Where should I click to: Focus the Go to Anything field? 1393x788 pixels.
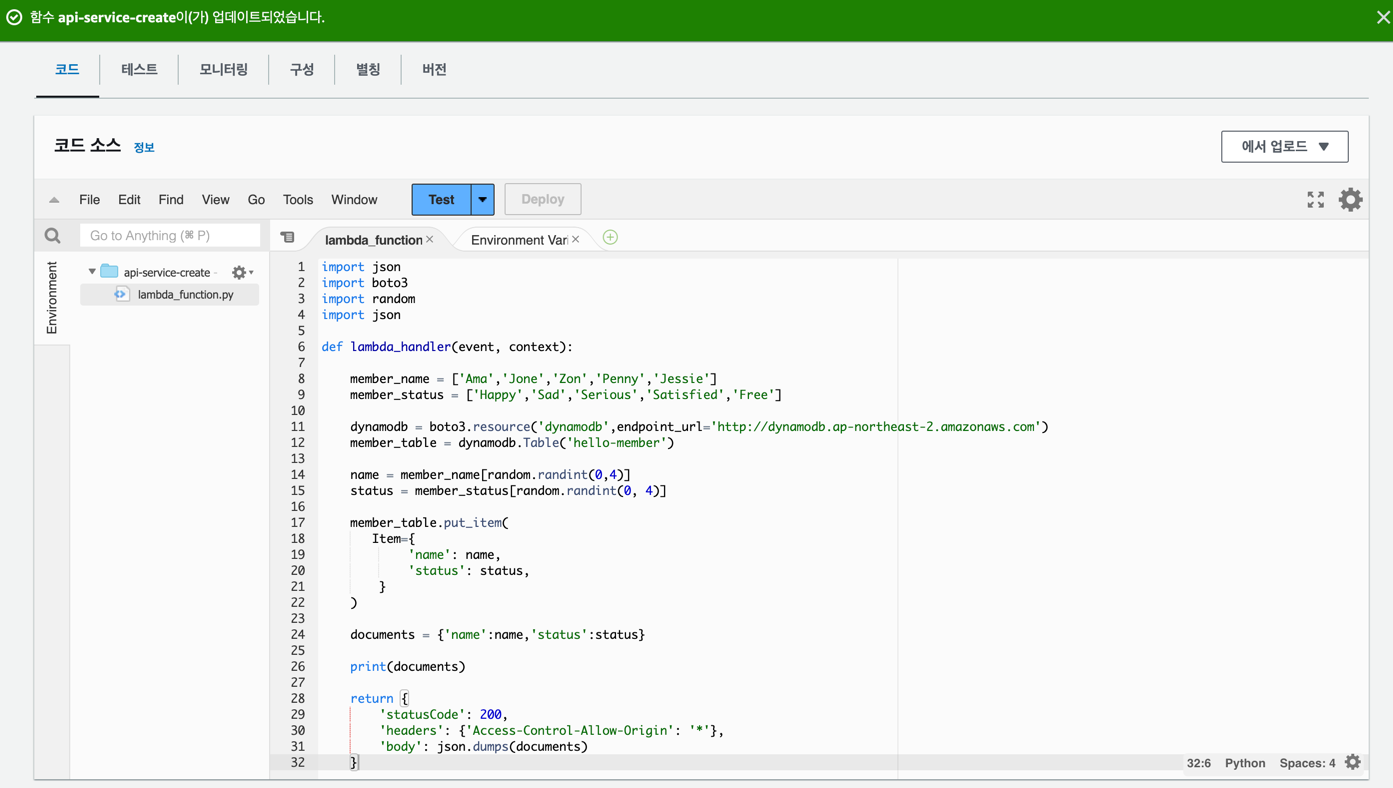pos(170,235)
